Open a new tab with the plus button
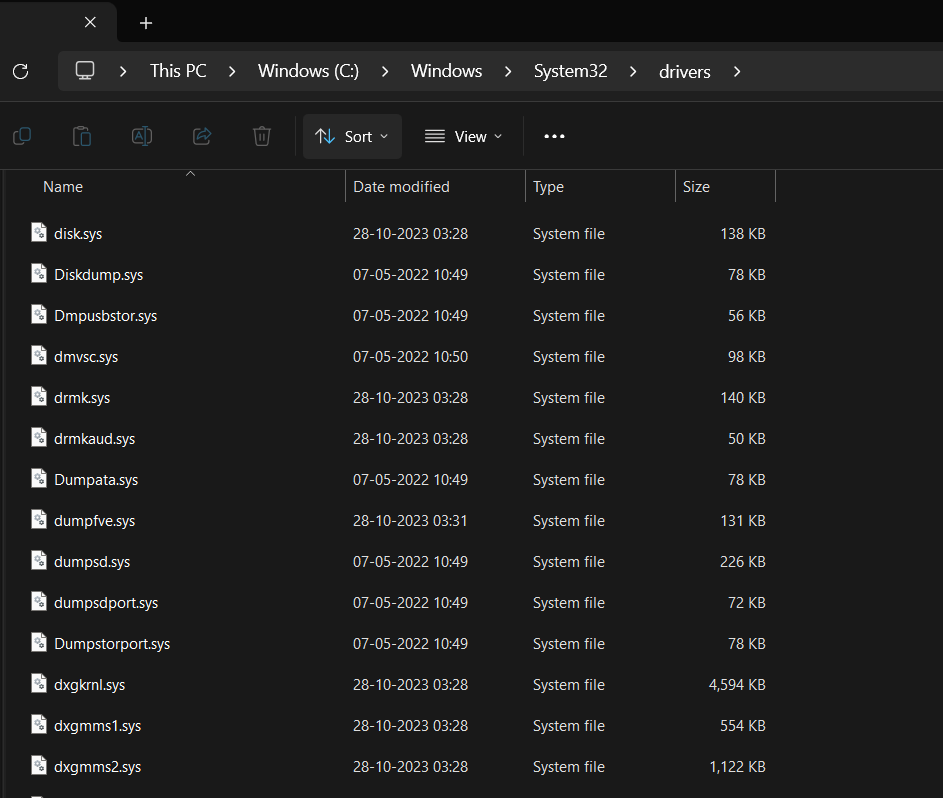The height and width of the screenshot is (798, 943). [146, 22]
